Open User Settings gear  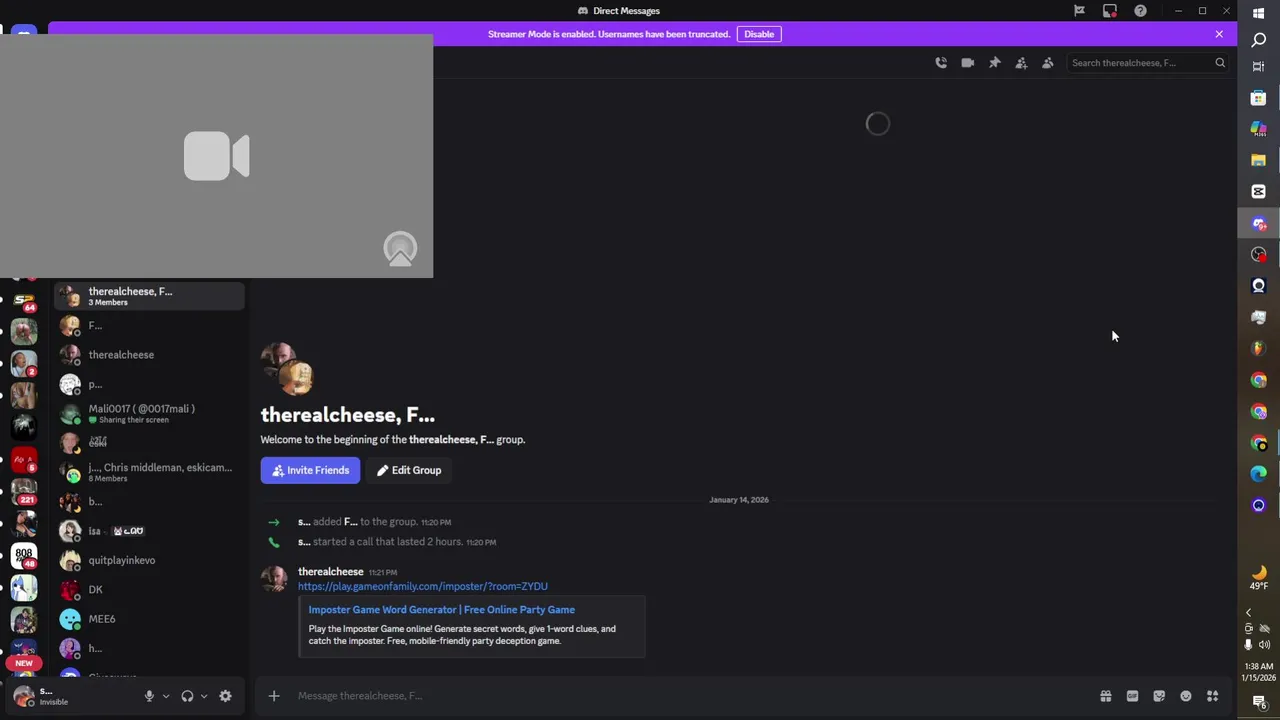225,696
